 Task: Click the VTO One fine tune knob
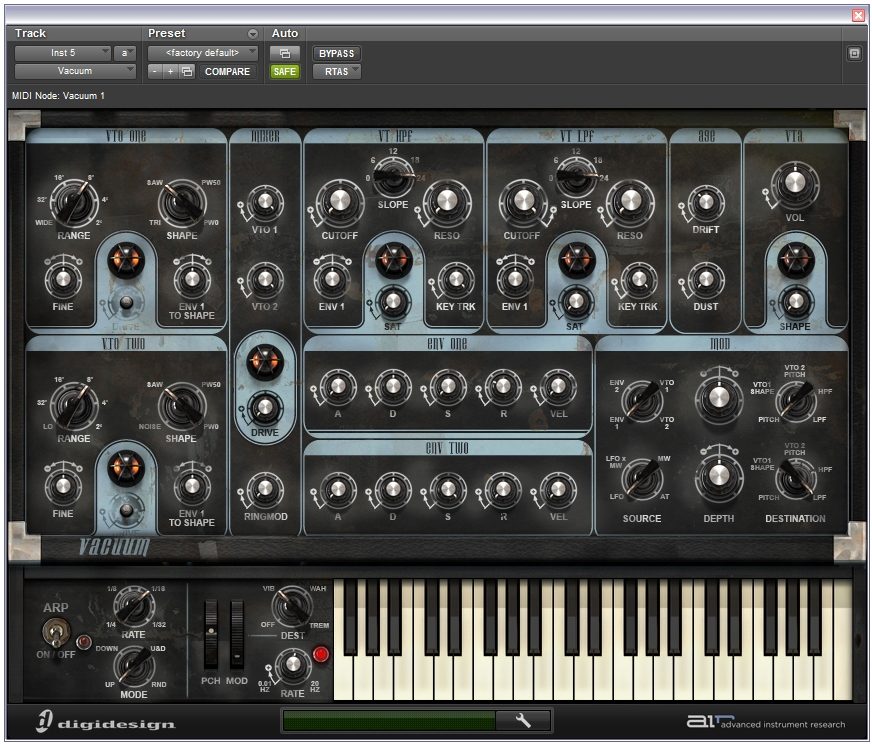[x=63, y=279]
